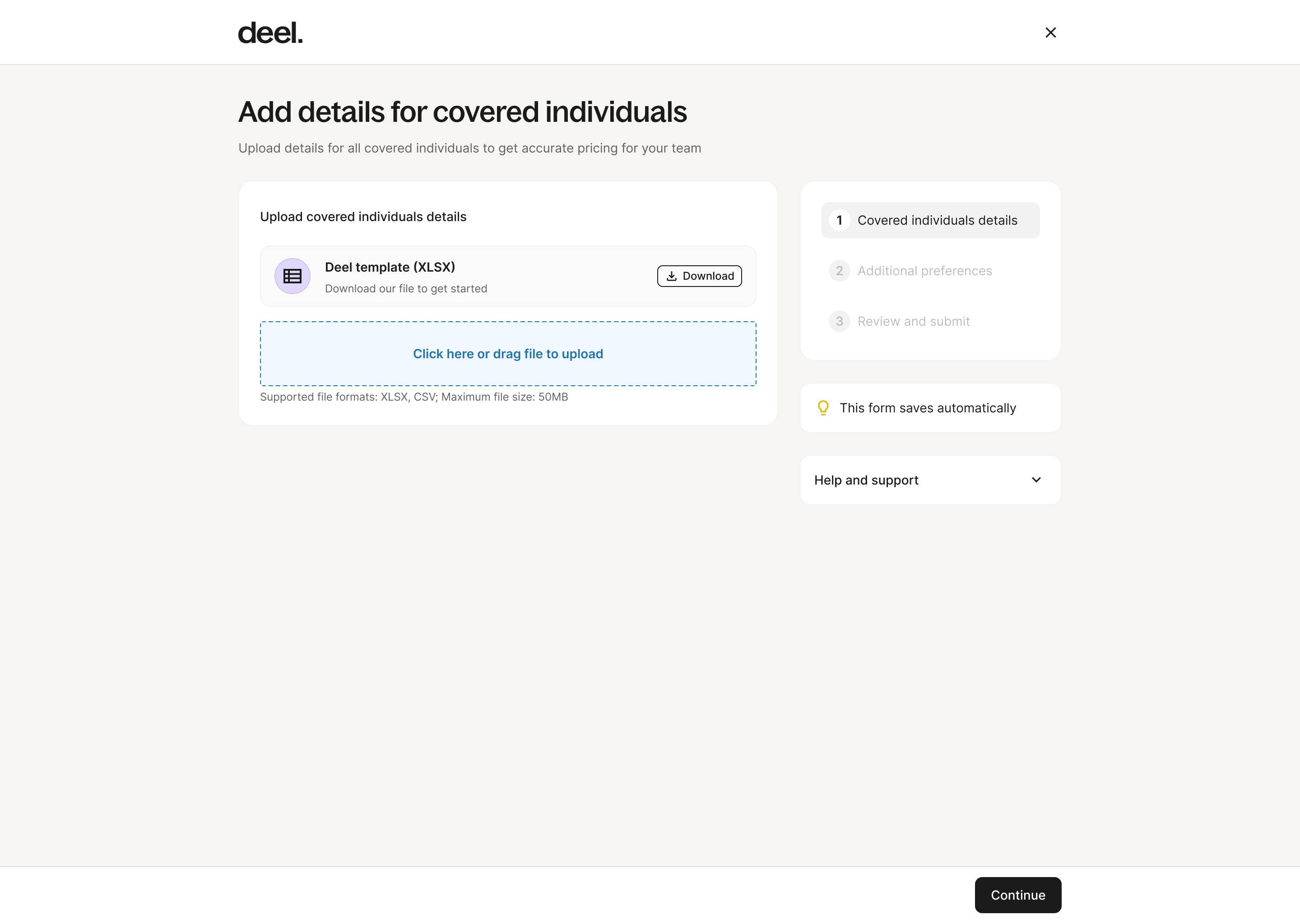1300x924 pixels.
Task: Select the Covered individuals details step
Action: coord(937,220)
